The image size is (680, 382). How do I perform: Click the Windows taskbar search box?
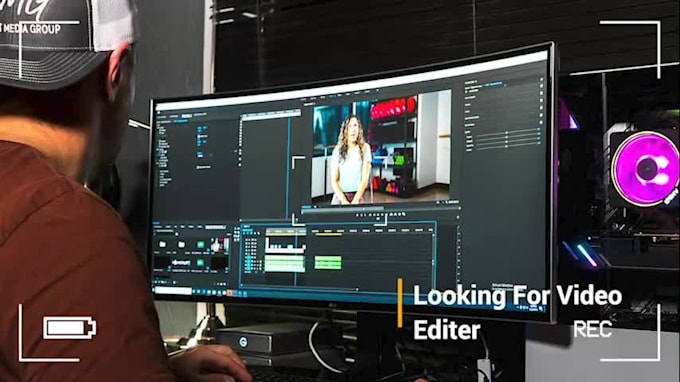click(173, 291)
